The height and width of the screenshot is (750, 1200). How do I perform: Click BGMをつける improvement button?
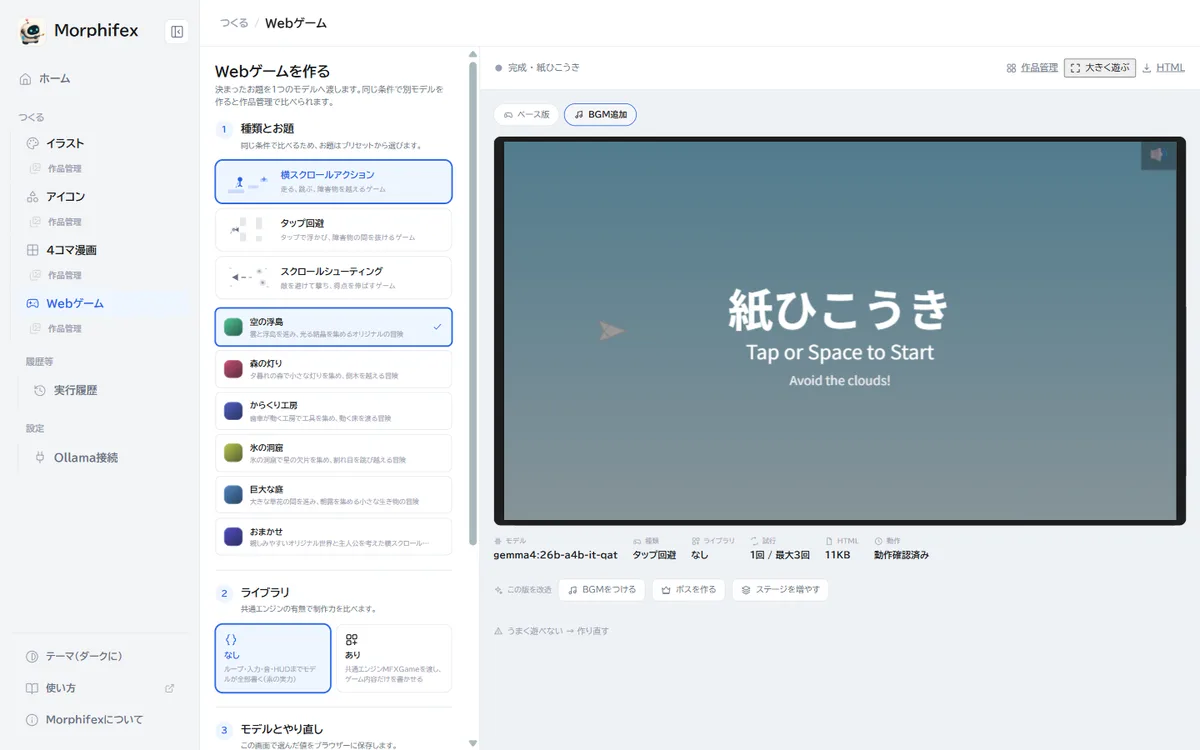(603, 590)
